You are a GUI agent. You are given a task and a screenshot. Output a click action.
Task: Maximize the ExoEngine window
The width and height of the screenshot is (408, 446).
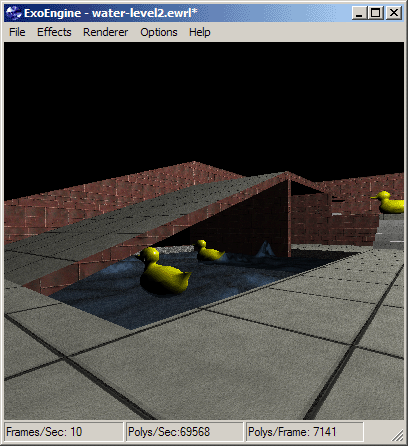(376, 13)
